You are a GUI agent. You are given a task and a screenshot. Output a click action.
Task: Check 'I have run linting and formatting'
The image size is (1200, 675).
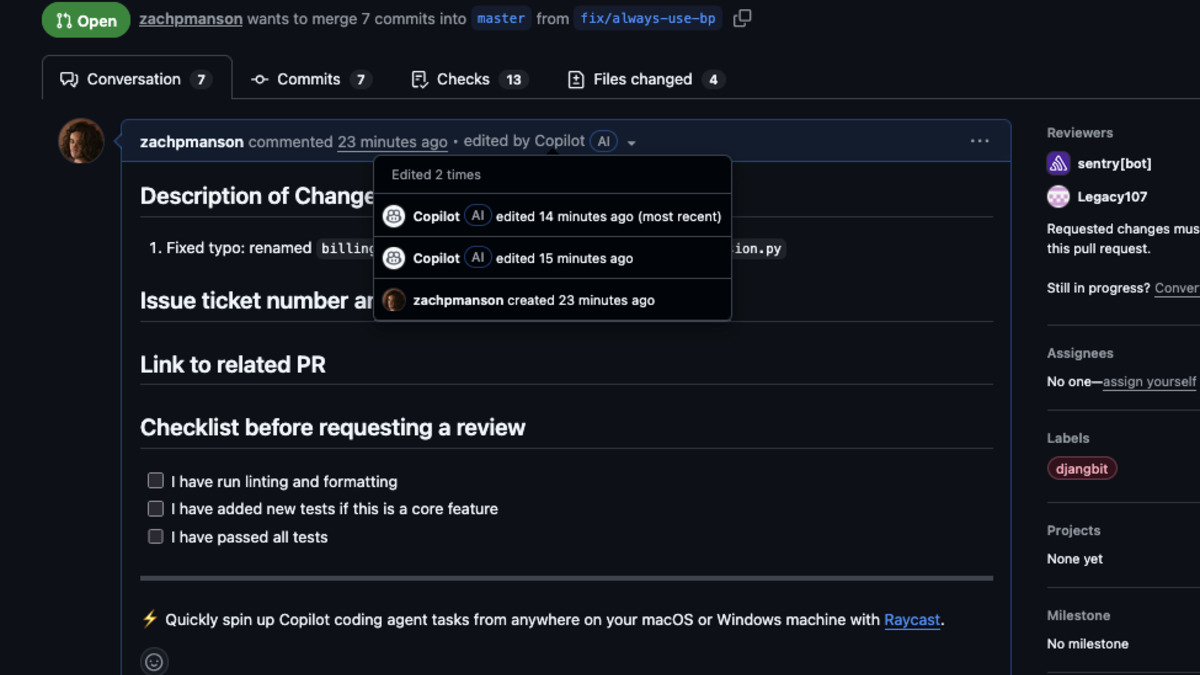pos(155,480)
